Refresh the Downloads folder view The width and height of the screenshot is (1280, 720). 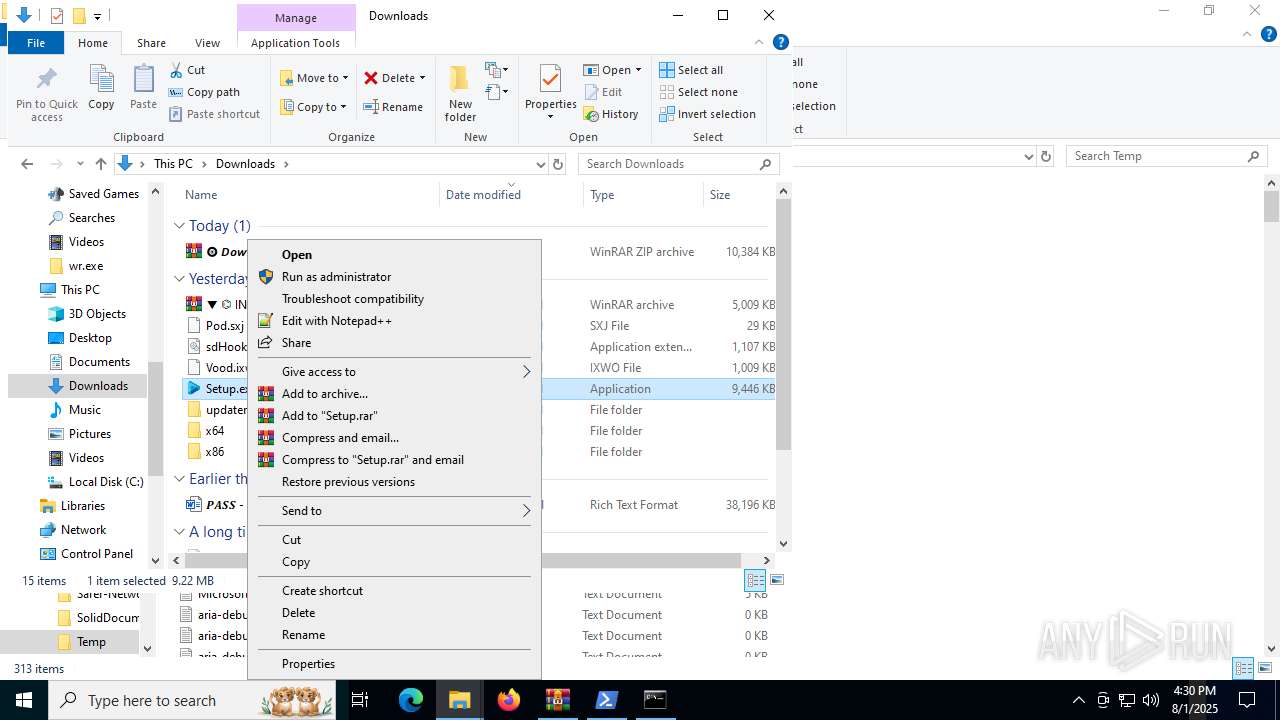558,164
